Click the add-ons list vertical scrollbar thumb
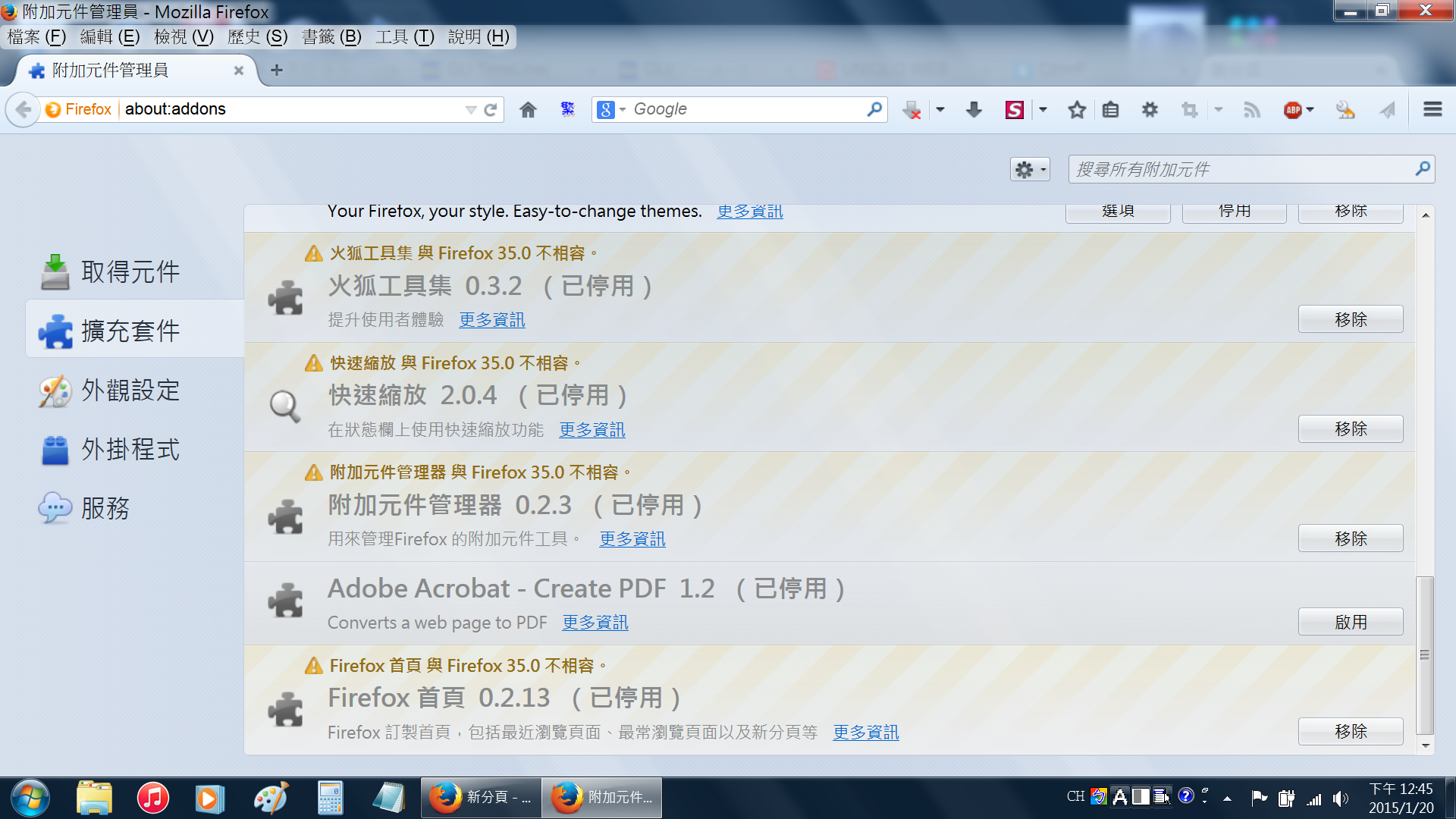Image resolution: width=1456 pixels, height=819 pixels. click(1425, 654)
